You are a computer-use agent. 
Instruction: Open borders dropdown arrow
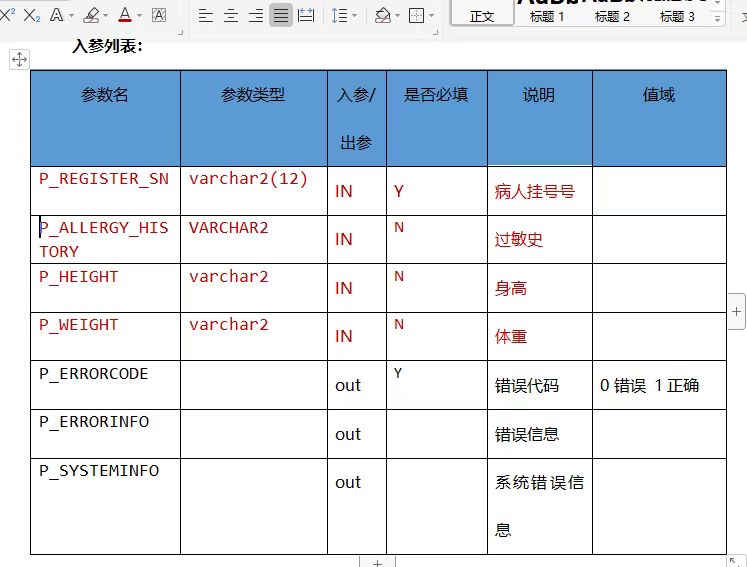coord(431,16)
